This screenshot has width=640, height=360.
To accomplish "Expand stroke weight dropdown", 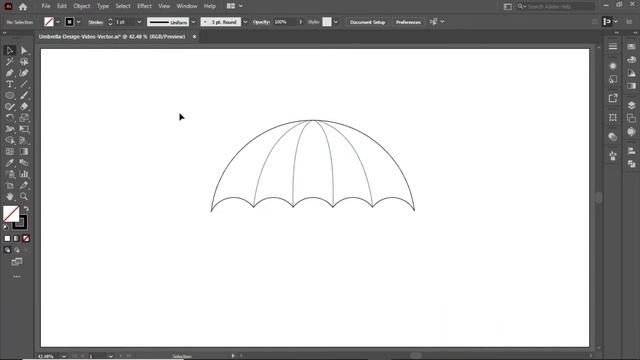I will pyautogui.click(x=139, y=22).
